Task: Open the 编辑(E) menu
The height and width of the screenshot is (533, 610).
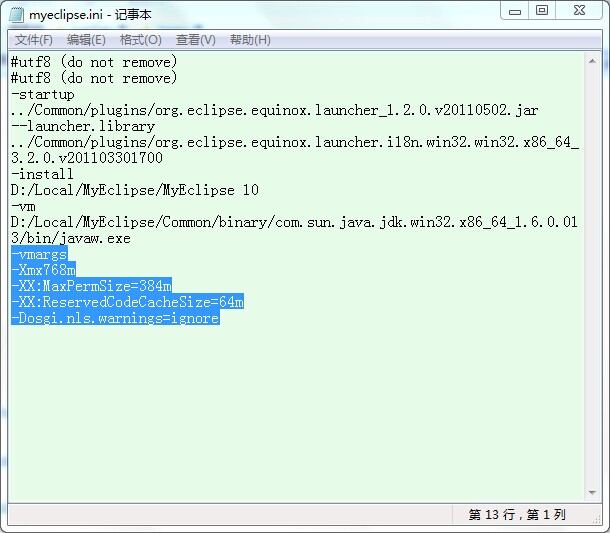Action: (x=86, y=40)
